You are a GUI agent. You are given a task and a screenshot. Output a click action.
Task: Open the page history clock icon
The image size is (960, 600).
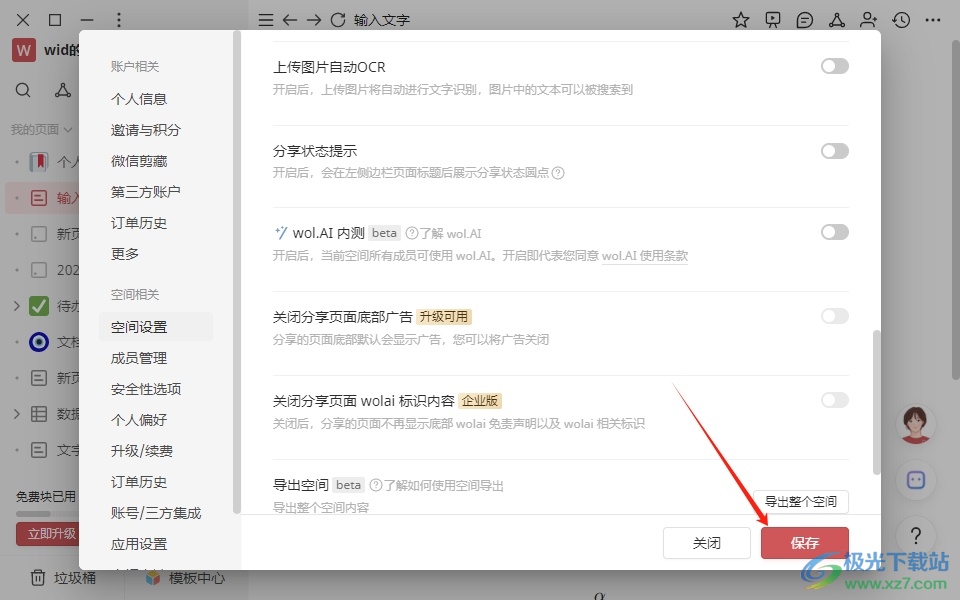tap(901, 20)
